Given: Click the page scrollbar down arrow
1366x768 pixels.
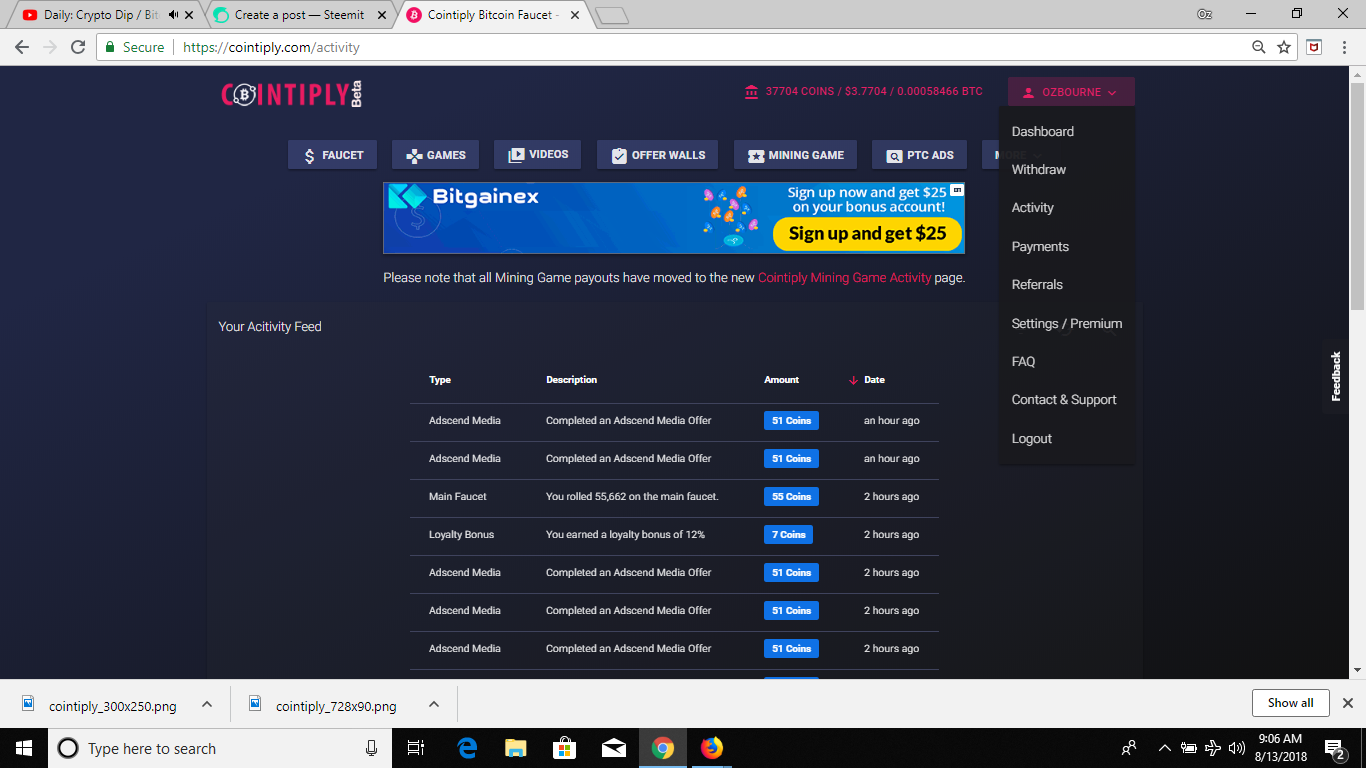Looking at the screenshot, I should click(x=1357, y=670).
